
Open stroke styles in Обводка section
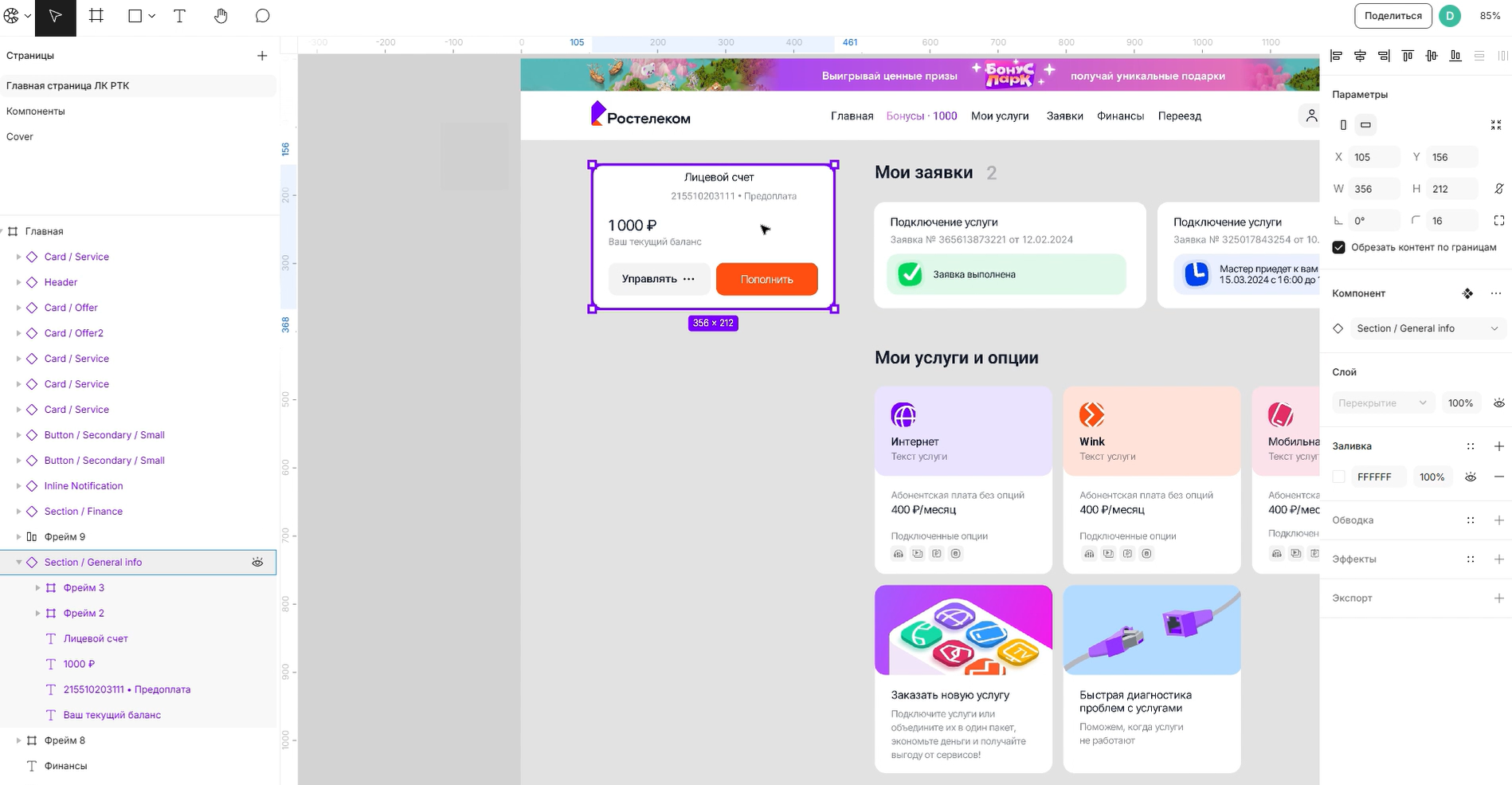[x=1471, y=520]
